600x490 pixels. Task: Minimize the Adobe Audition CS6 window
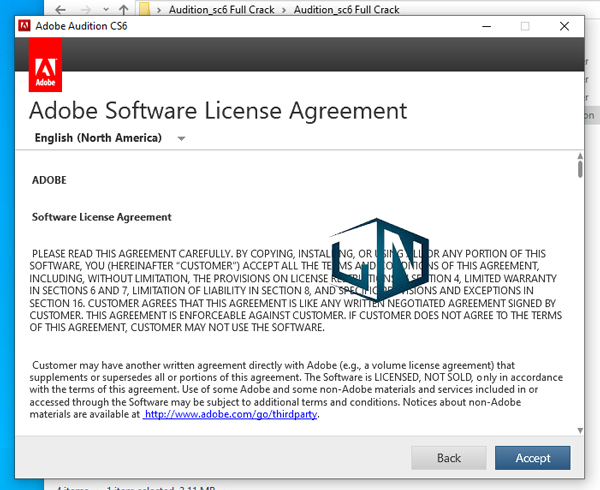tap(486, 26)
